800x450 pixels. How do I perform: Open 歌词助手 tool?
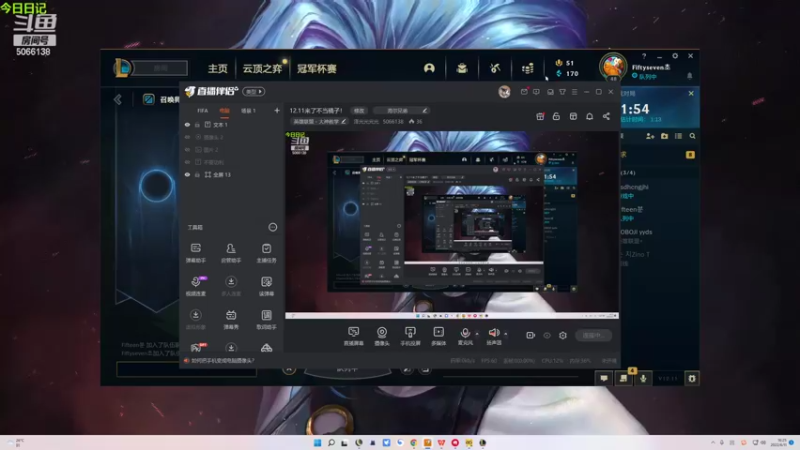point(266,319)
